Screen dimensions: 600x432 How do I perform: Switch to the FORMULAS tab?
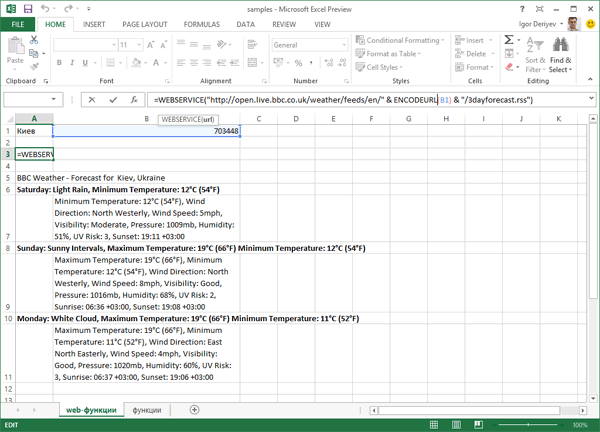point(202,24)
